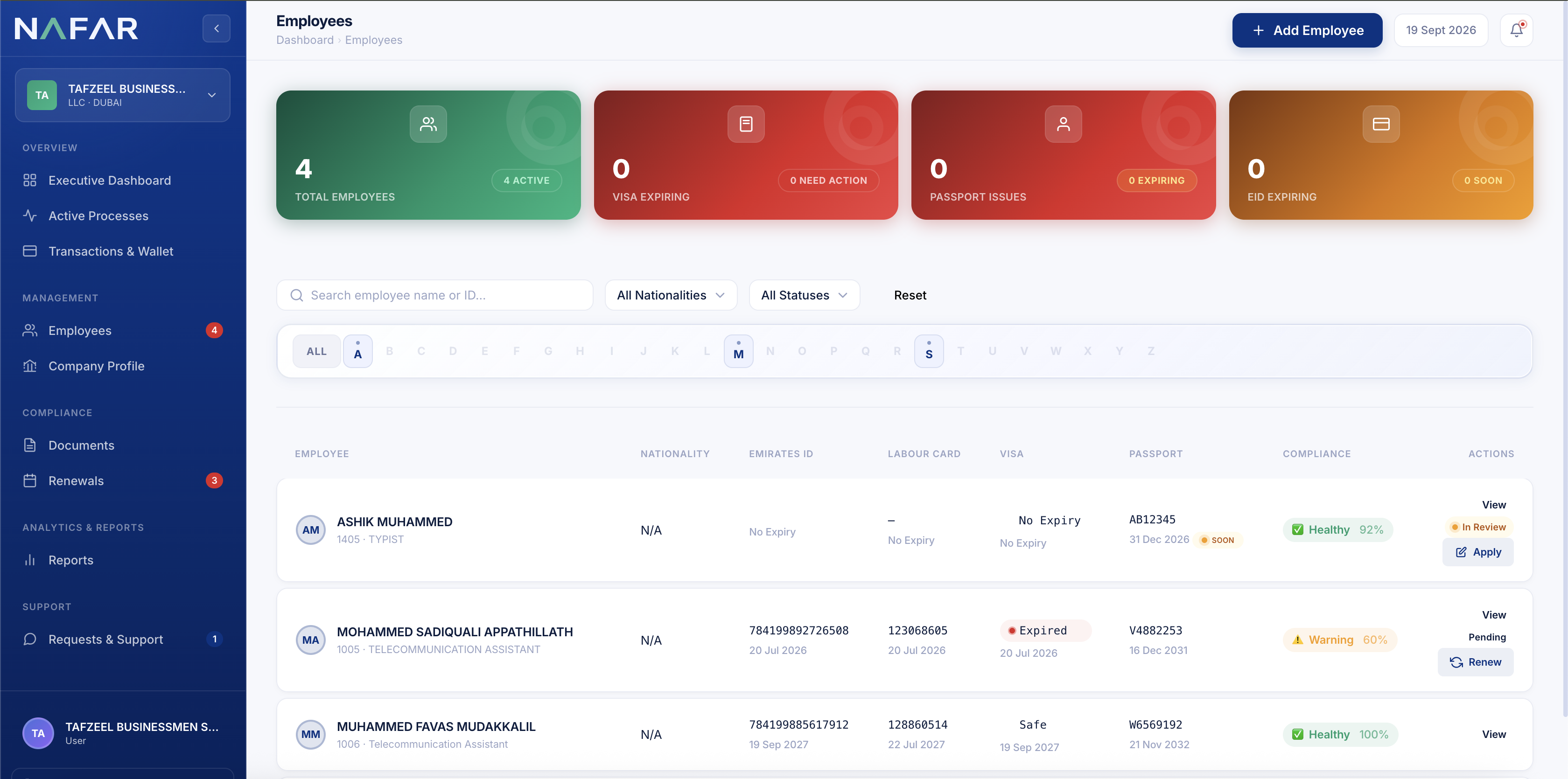The width and height of the screenshot is (1568, 779).
Task: Click the Company Profile building icon
Action: pos(30,366)
